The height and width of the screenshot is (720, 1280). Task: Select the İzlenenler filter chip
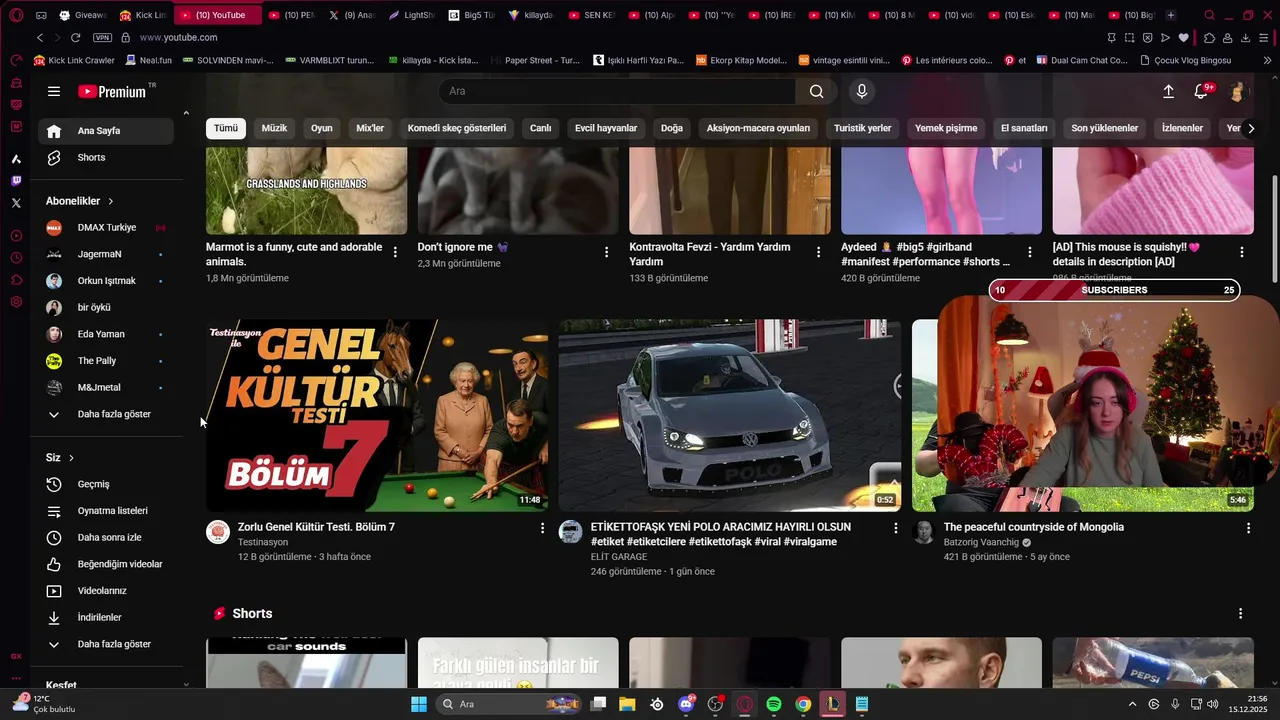1182,128
